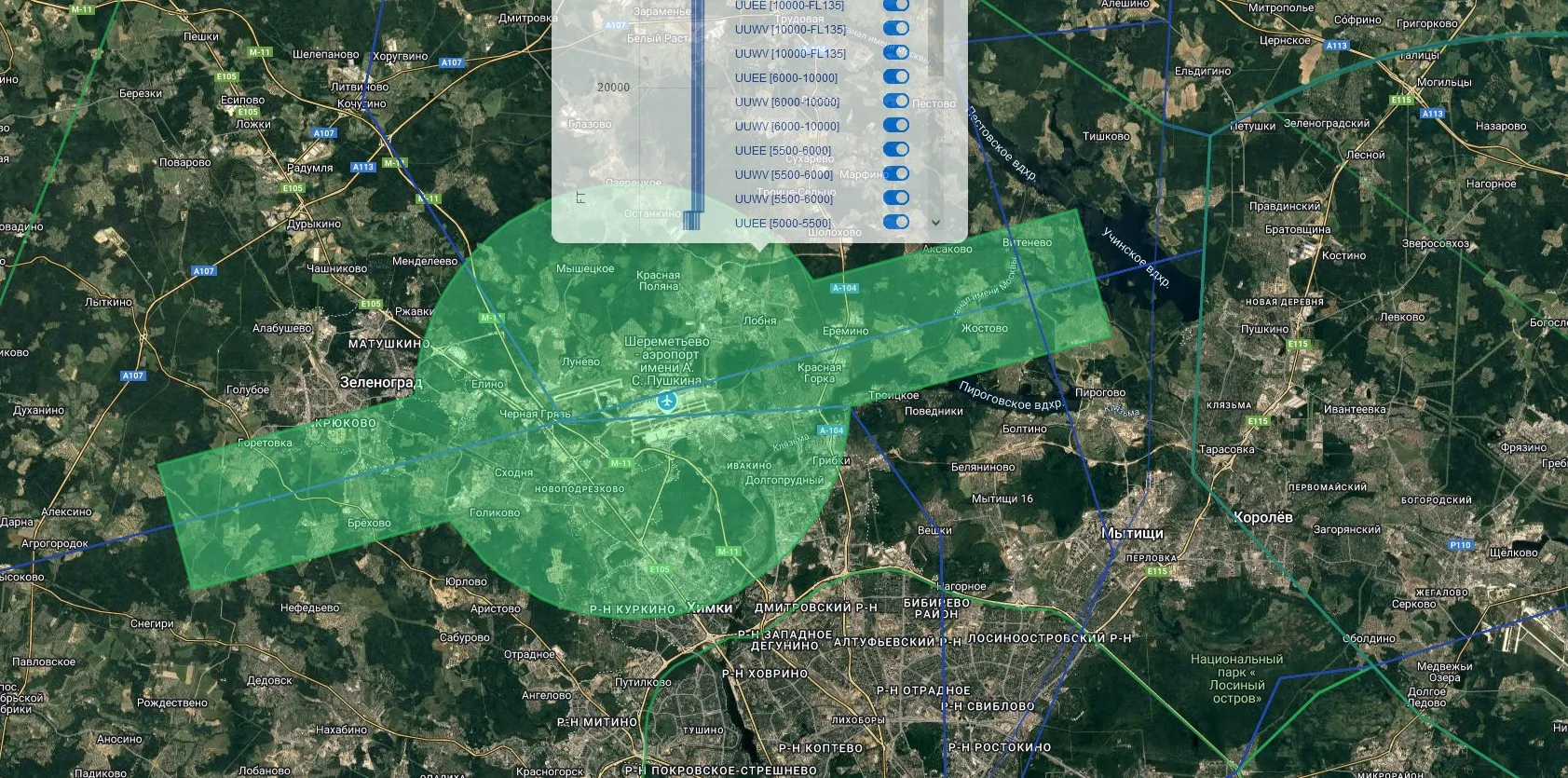Select the UUEE [6000-10000] list label
This screenshot has height=778, width=1568.
[786, 77]
